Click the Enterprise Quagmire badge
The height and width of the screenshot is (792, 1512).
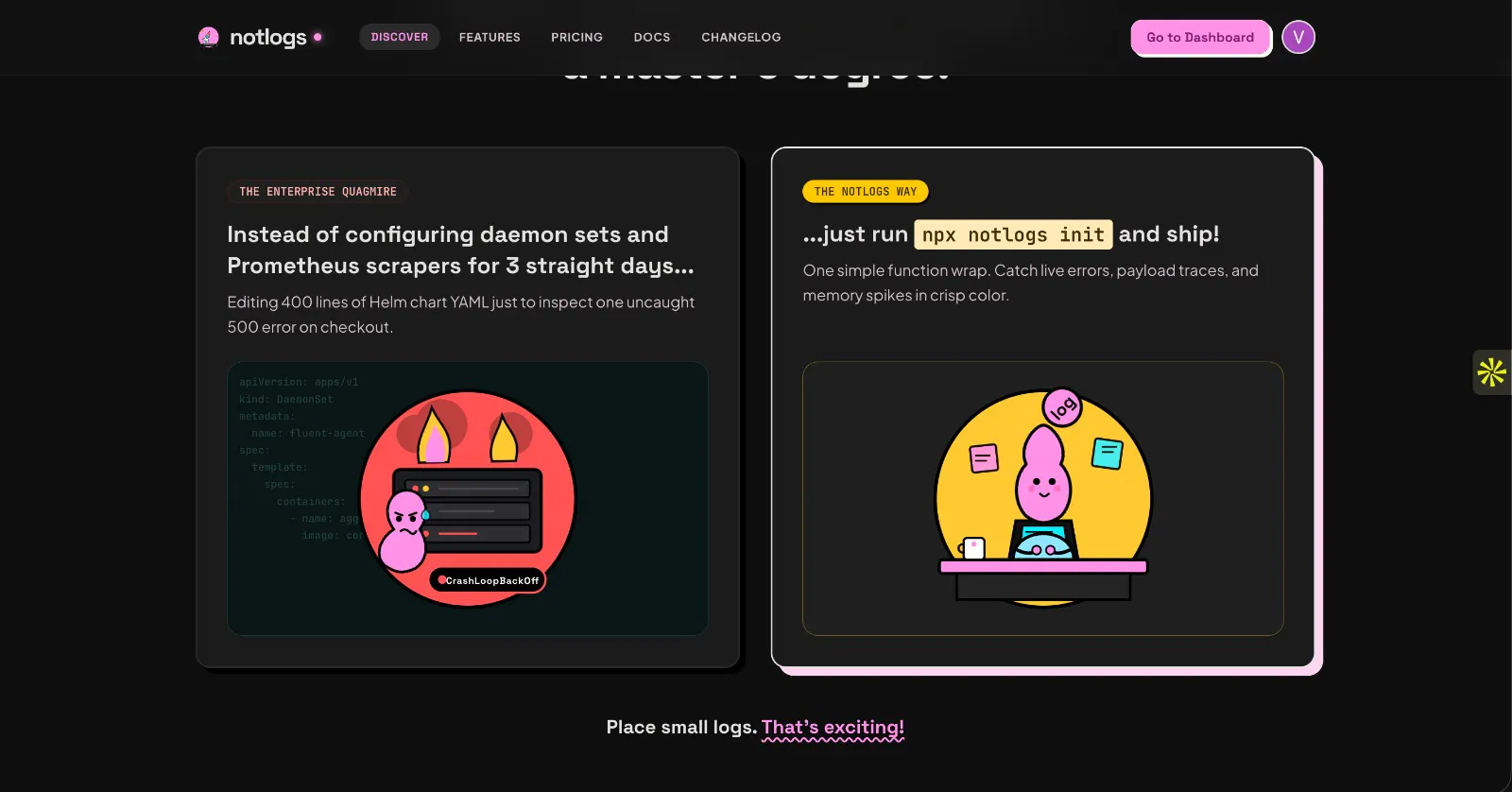pos(318,192)
